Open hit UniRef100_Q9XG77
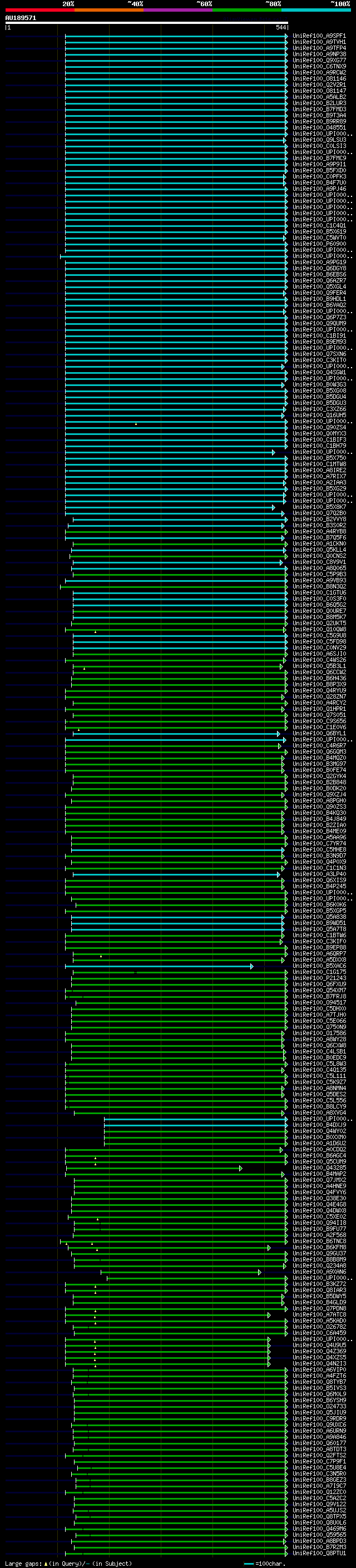Screen dimensions: 356x1568 319,60
